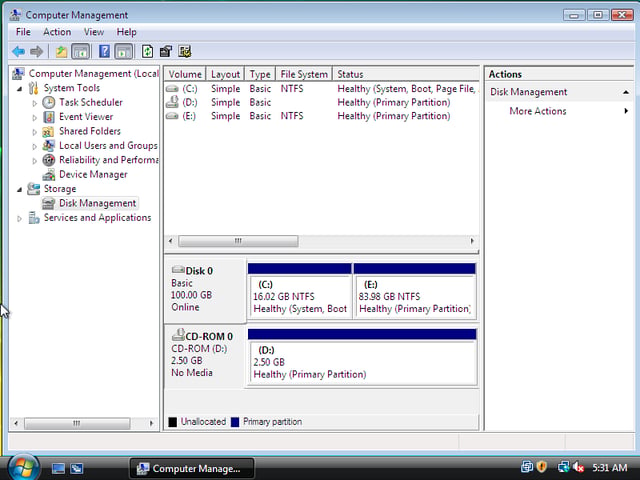The image size is (640, 480).
Task: Open the Help menu
Action: 127,32
